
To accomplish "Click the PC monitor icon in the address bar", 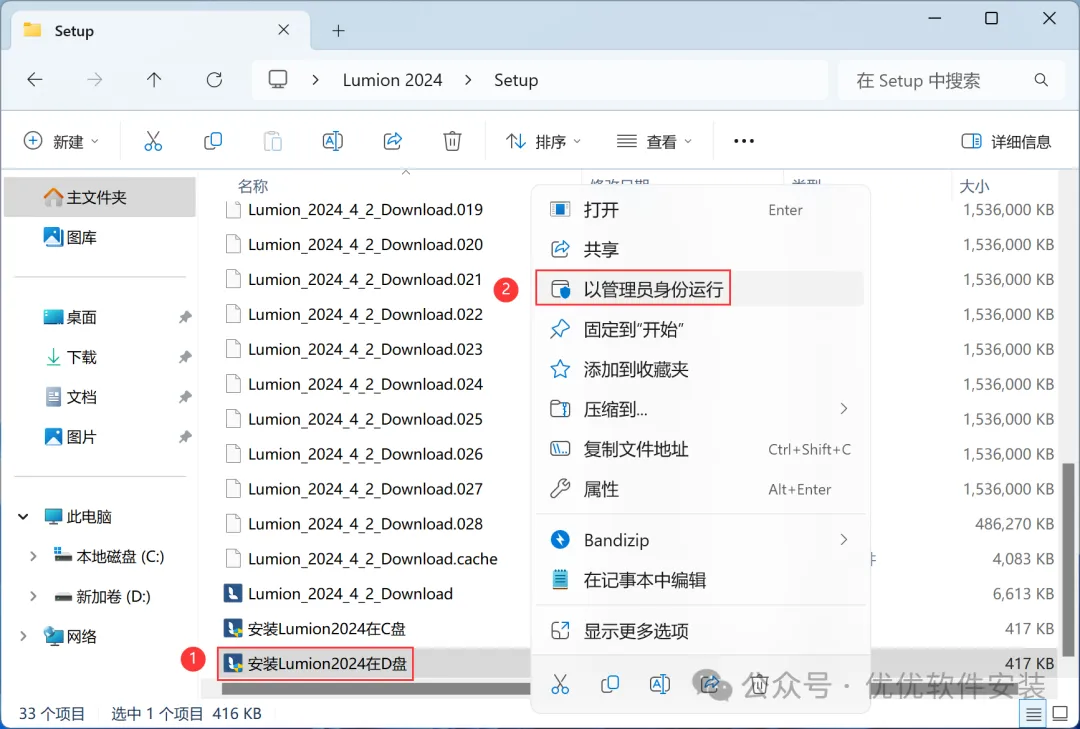I will (278, 79).
